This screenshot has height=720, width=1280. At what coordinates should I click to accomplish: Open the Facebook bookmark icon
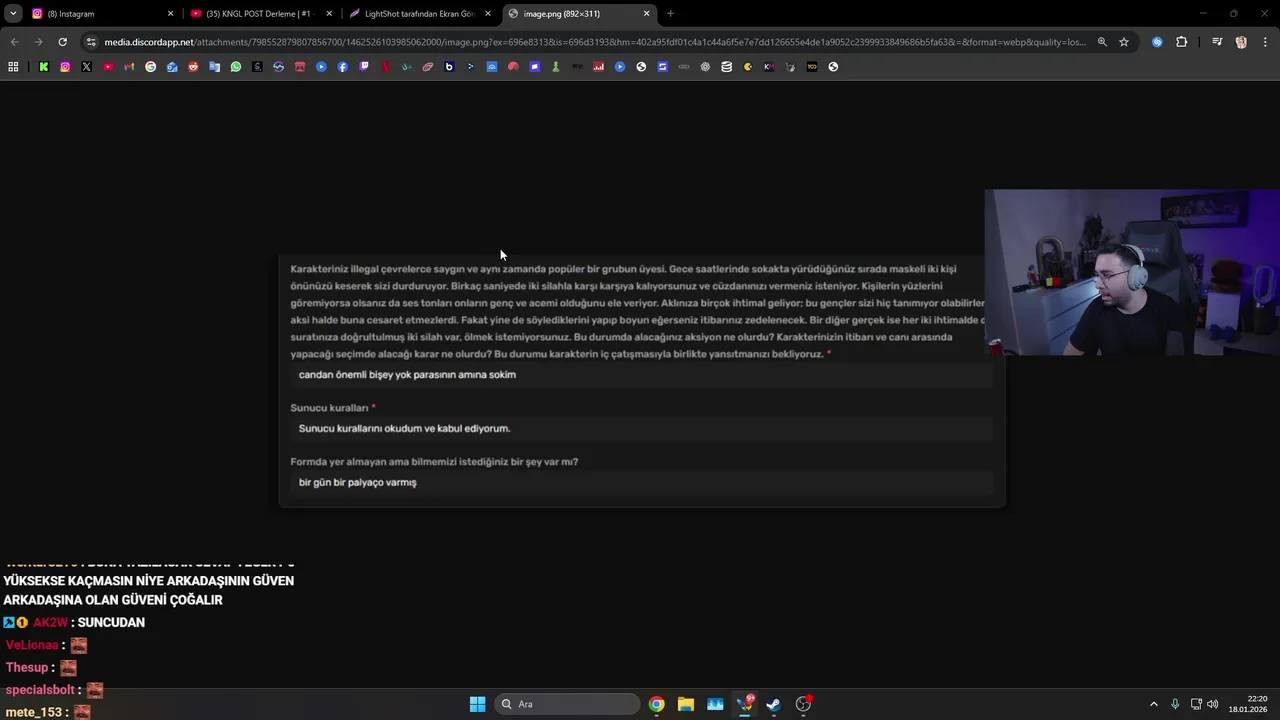(343, 67)
